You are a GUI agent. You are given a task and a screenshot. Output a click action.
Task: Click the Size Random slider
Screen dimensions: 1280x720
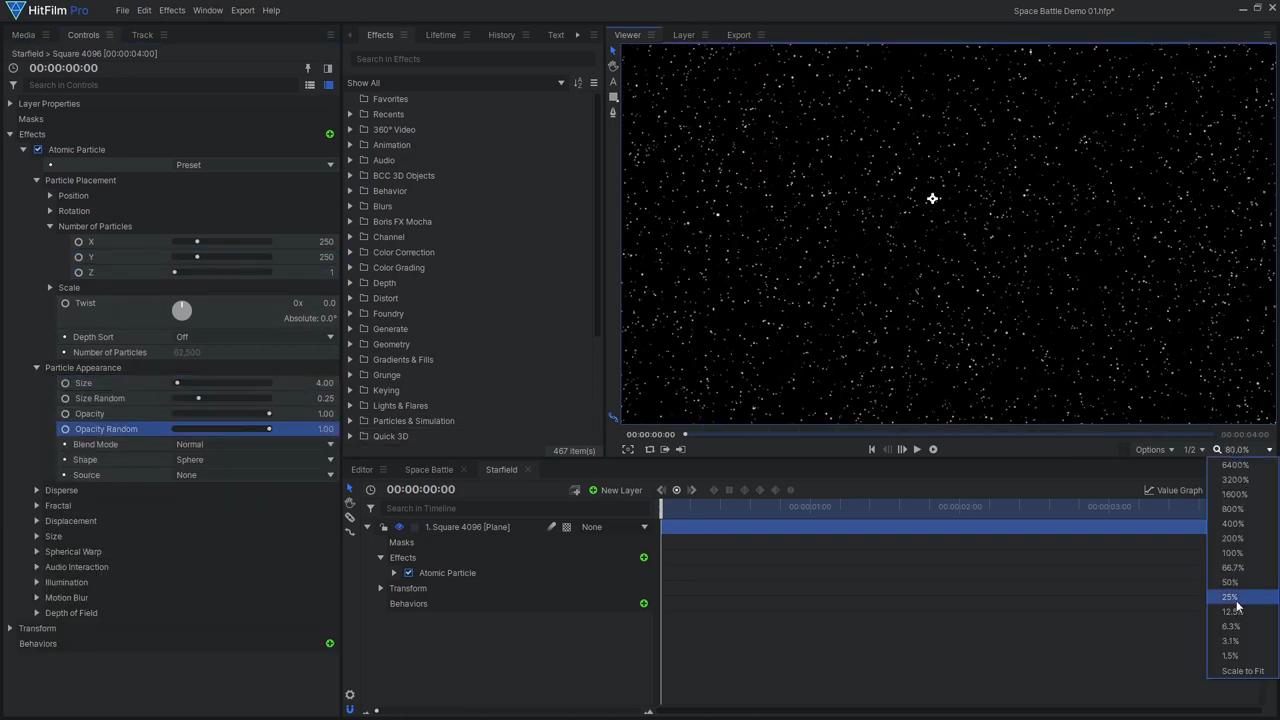(x=222, y=398)
